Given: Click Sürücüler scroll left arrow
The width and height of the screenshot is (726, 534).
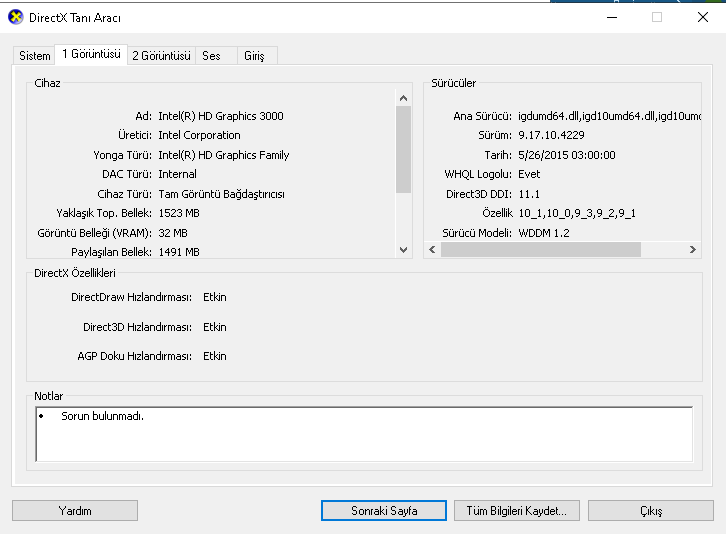Looking at the screenshot, I should pos(432,250).
